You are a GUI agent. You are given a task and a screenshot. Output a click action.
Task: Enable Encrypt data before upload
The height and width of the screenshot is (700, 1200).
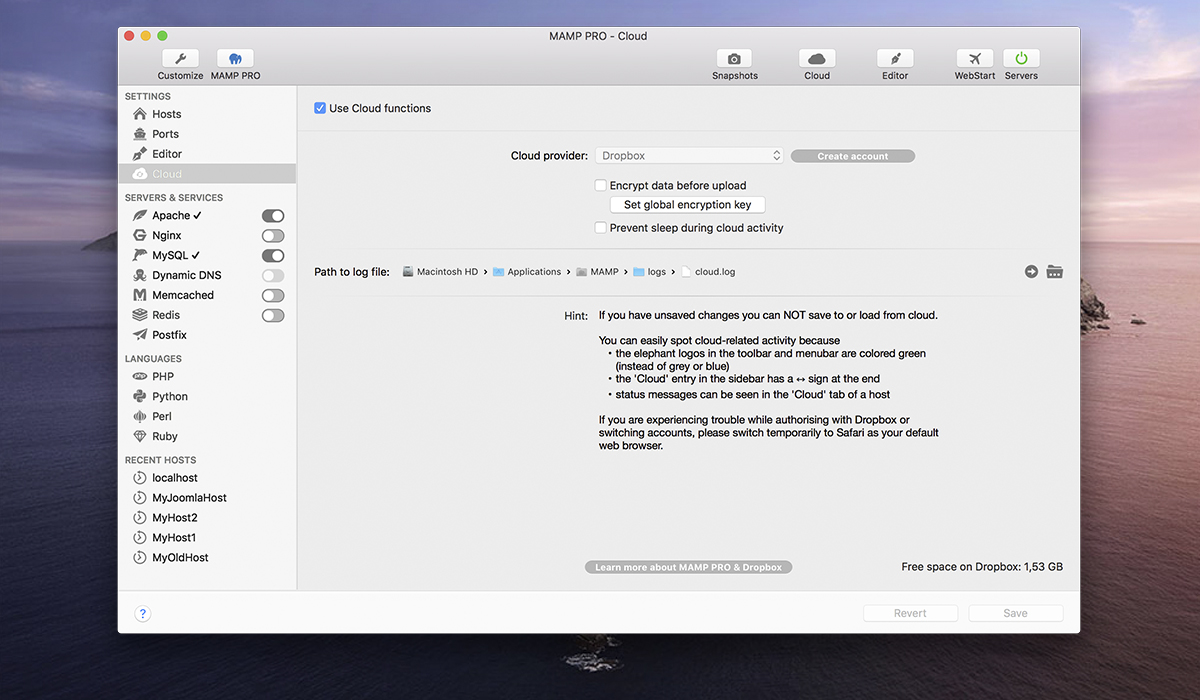click(601, 186)
